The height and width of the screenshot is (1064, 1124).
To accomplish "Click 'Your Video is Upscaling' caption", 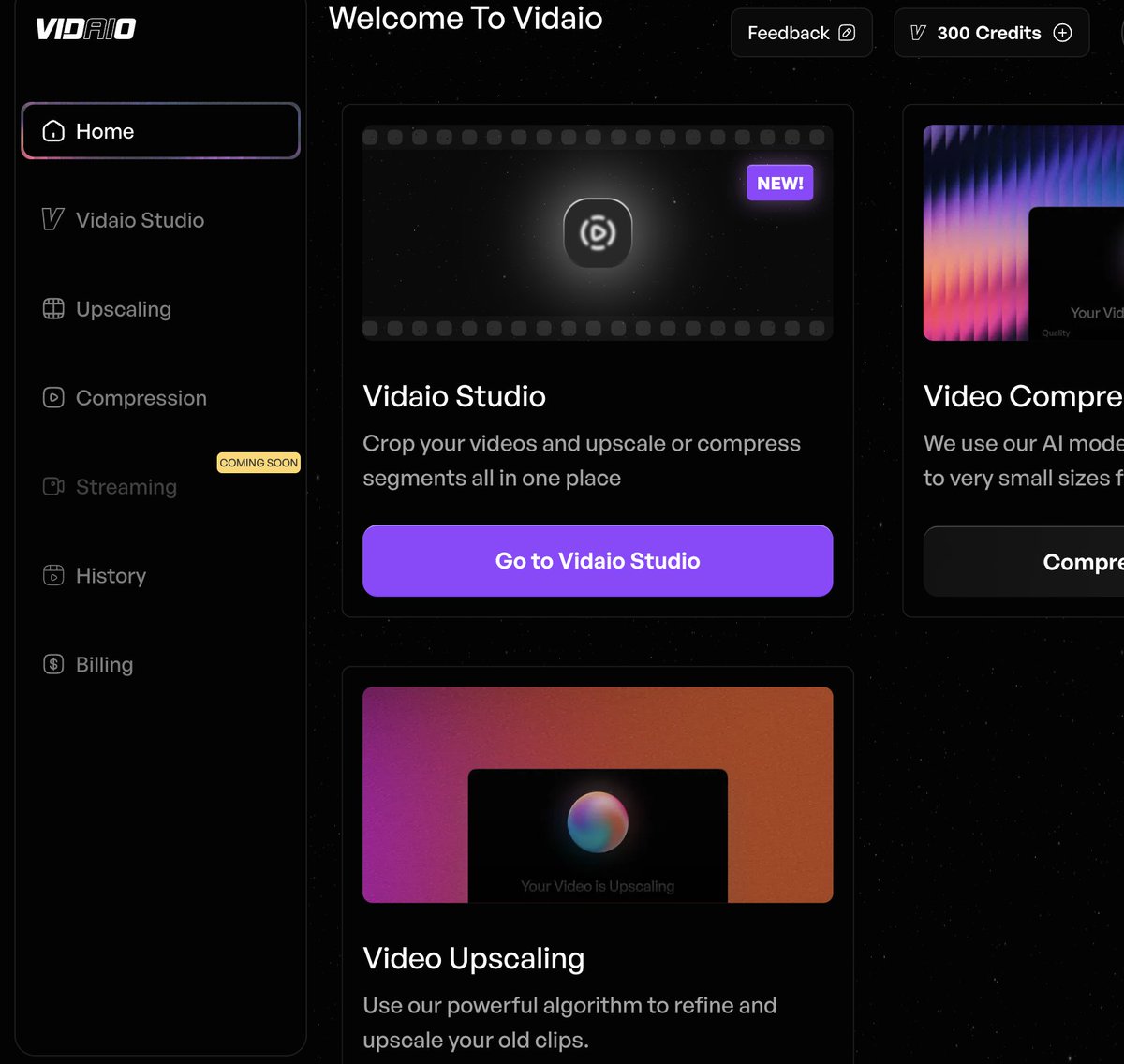I will click(598, 886).
